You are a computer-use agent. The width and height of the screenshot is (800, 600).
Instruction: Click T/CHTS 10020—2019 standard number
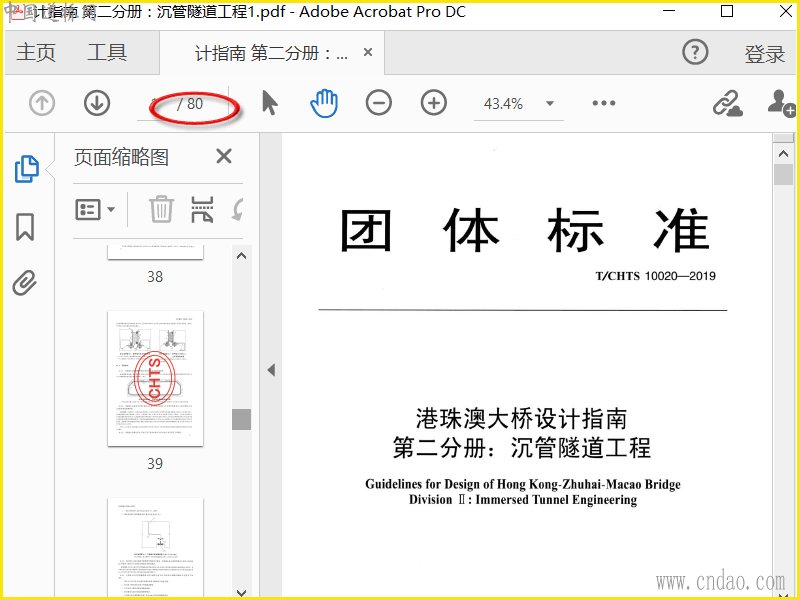pyautogui.click(x=655, y=276)
